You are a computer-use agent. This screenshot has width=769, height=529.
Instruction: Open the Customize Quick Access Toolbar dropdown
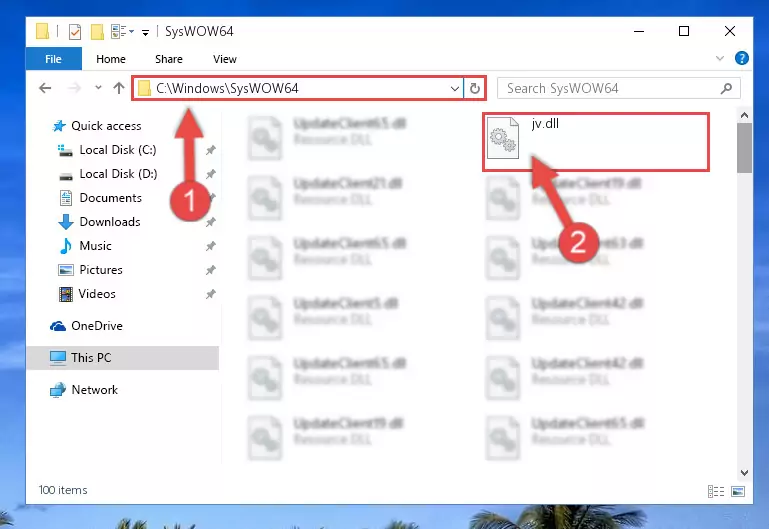pos(145,33)
